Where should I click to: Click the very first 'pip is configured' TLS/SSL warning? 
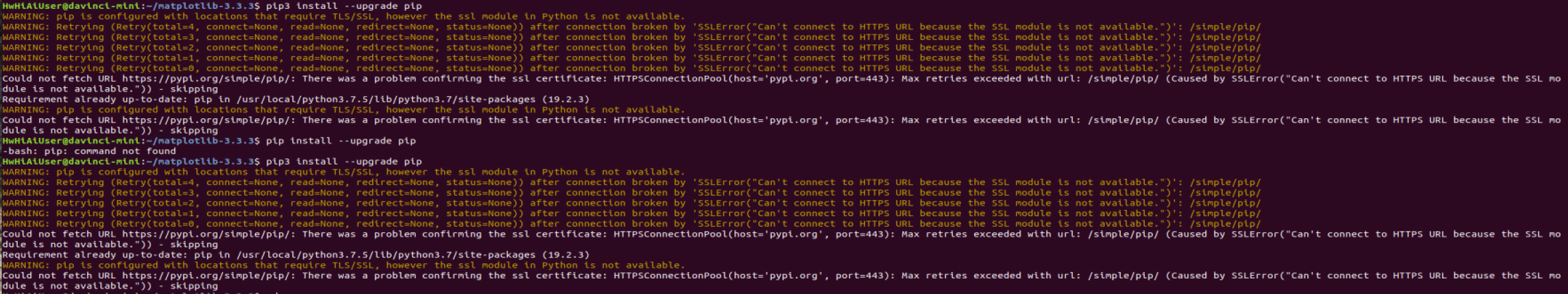343,16
